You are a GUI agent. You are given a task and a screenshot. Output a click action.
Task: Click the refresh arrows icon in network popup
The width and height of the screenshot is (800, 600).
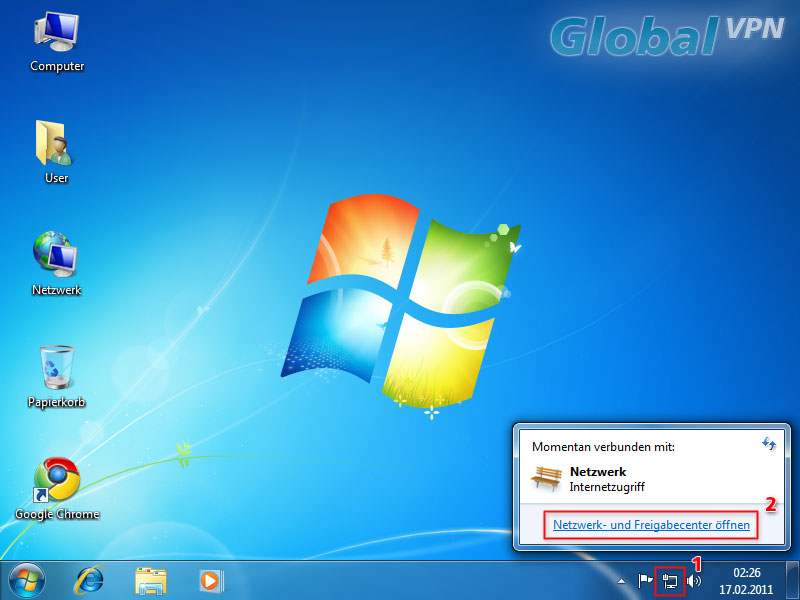click(769, 442)
